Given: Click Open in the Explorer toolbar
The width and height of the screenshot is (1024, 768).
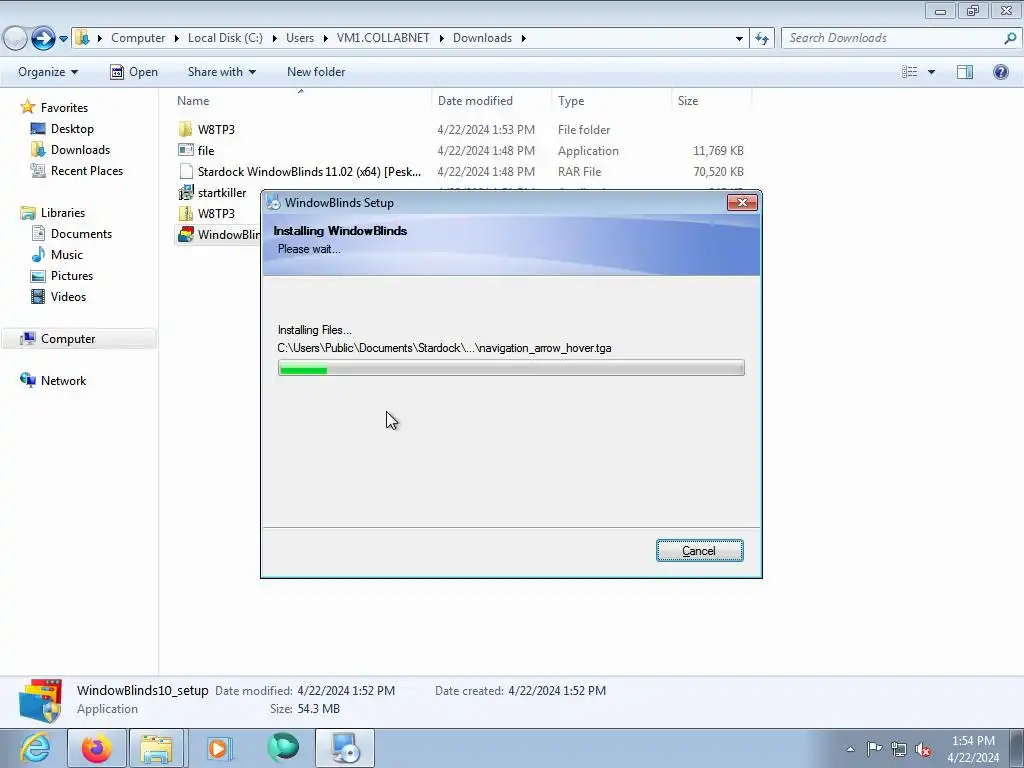Looking at the screenshot, I should coord(134,72).
